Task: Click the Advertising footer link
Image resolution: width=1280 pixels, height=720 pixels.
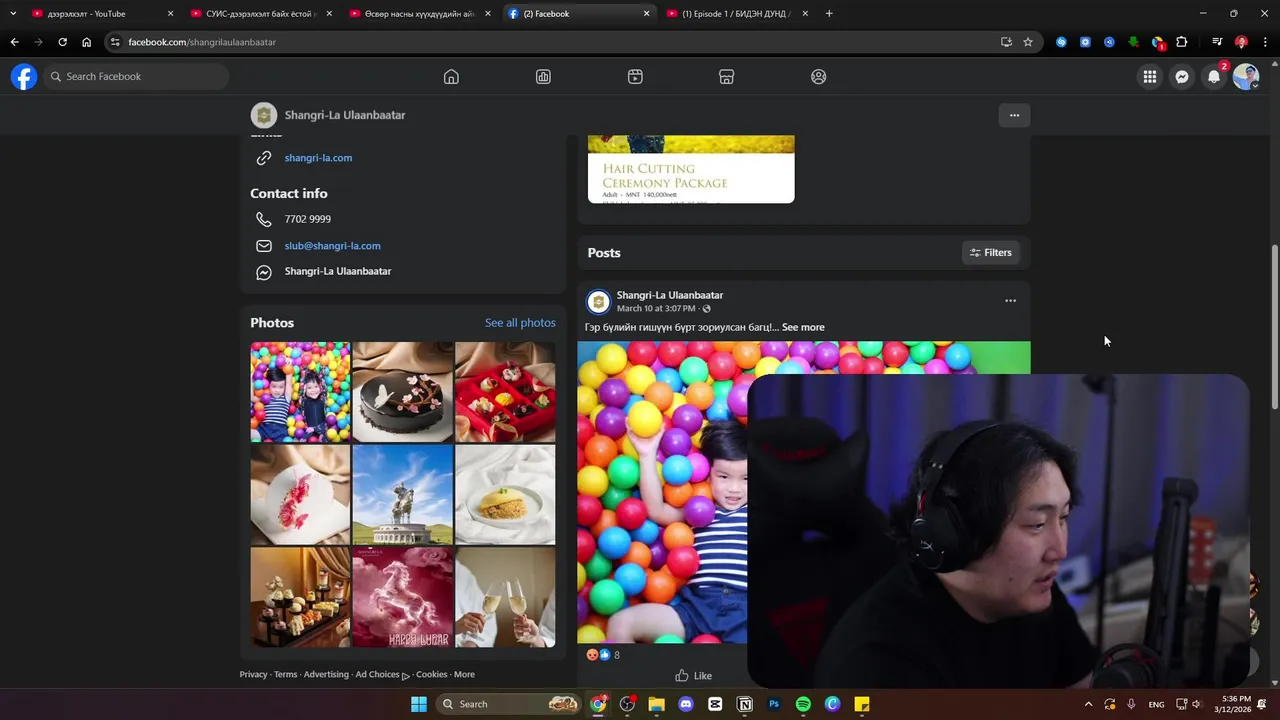Action: (326, 675)
